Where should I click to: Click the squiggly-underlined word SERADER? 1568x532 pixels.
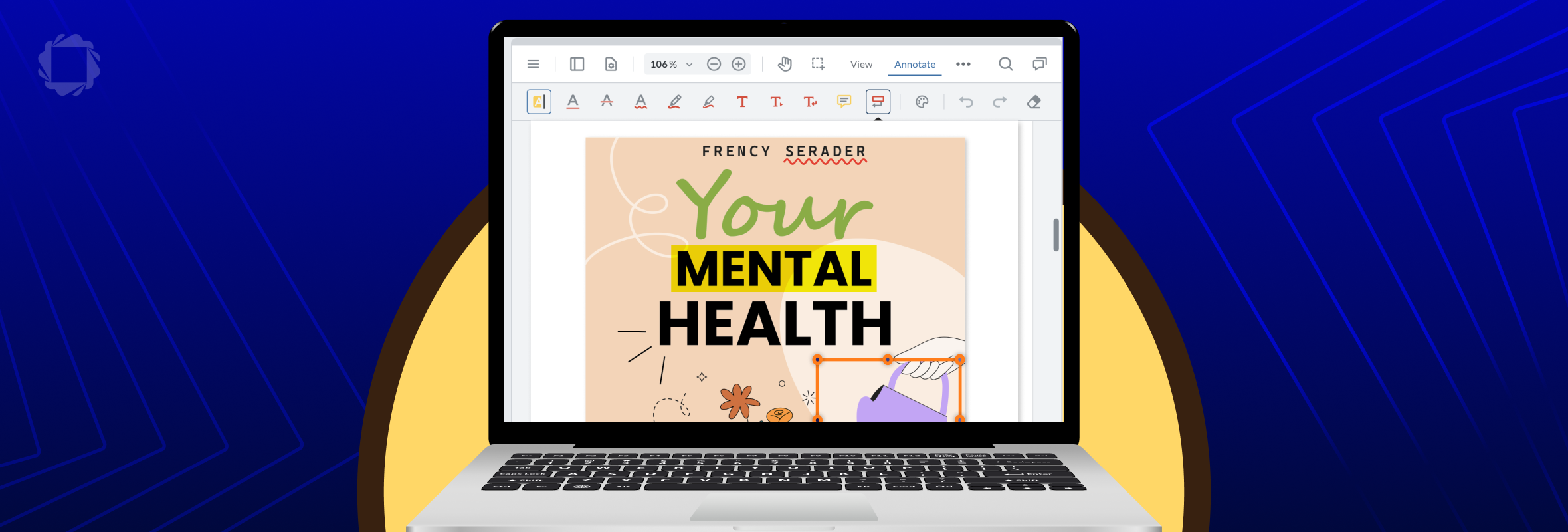point(826,152)
